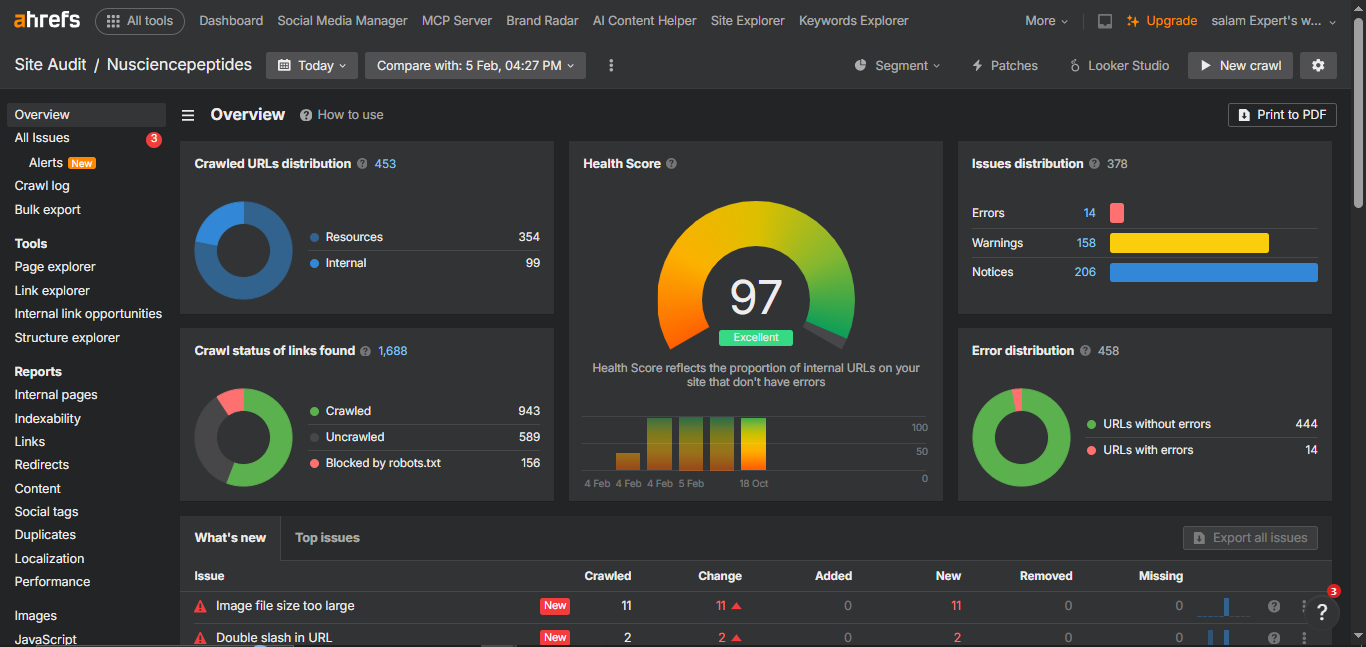1366x647 pixels.
Task: Click the Upgrade sparkle link
Action: pos(1161,21)
